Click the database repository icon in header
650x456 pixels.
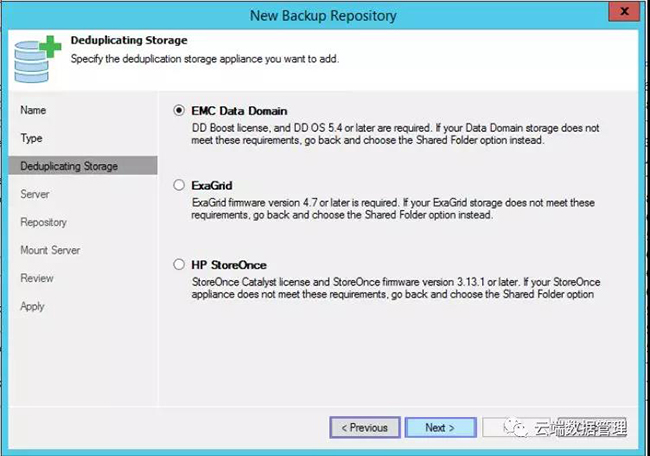coord(37,59)
